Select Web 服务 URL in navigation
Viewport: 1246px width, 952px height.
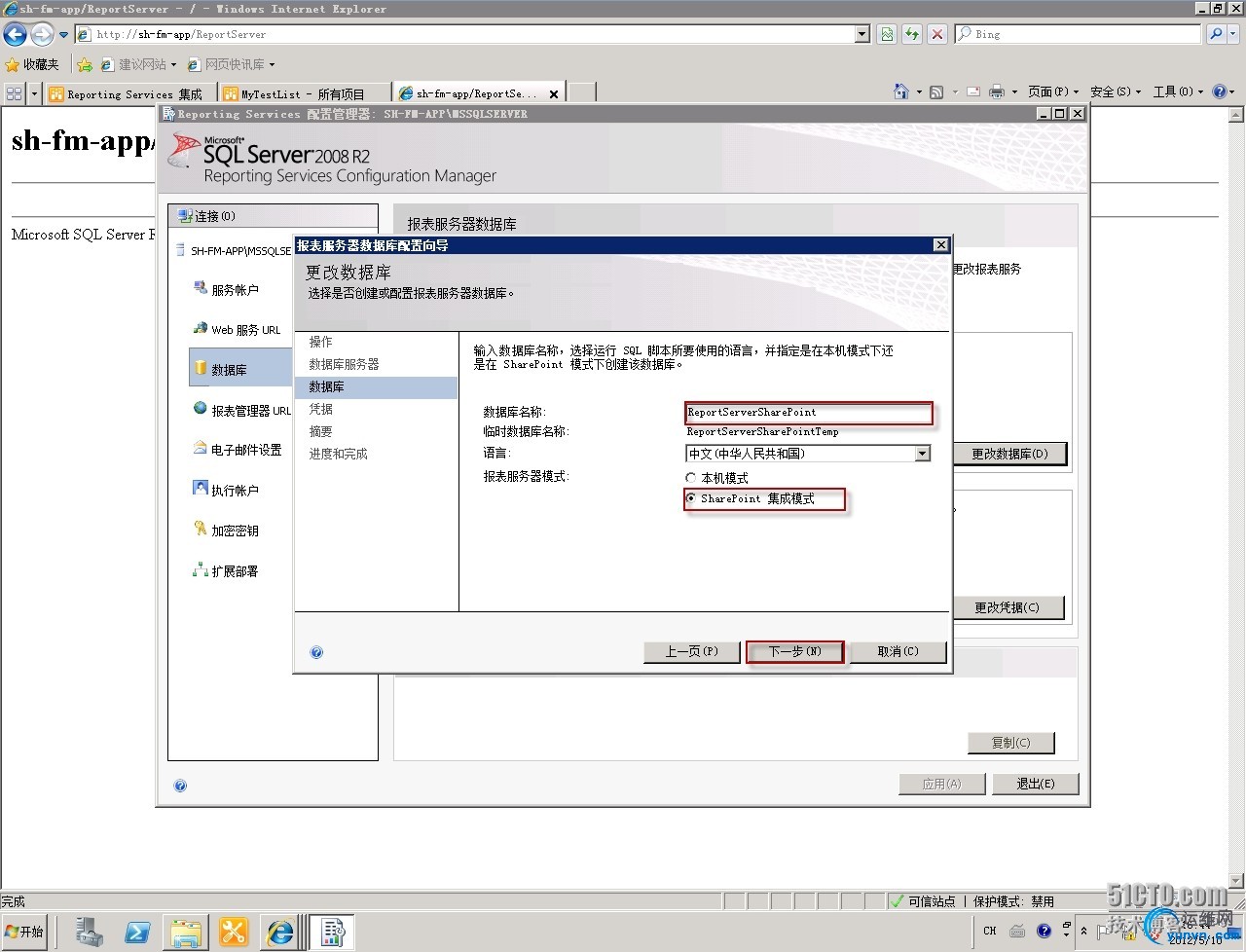245,330
